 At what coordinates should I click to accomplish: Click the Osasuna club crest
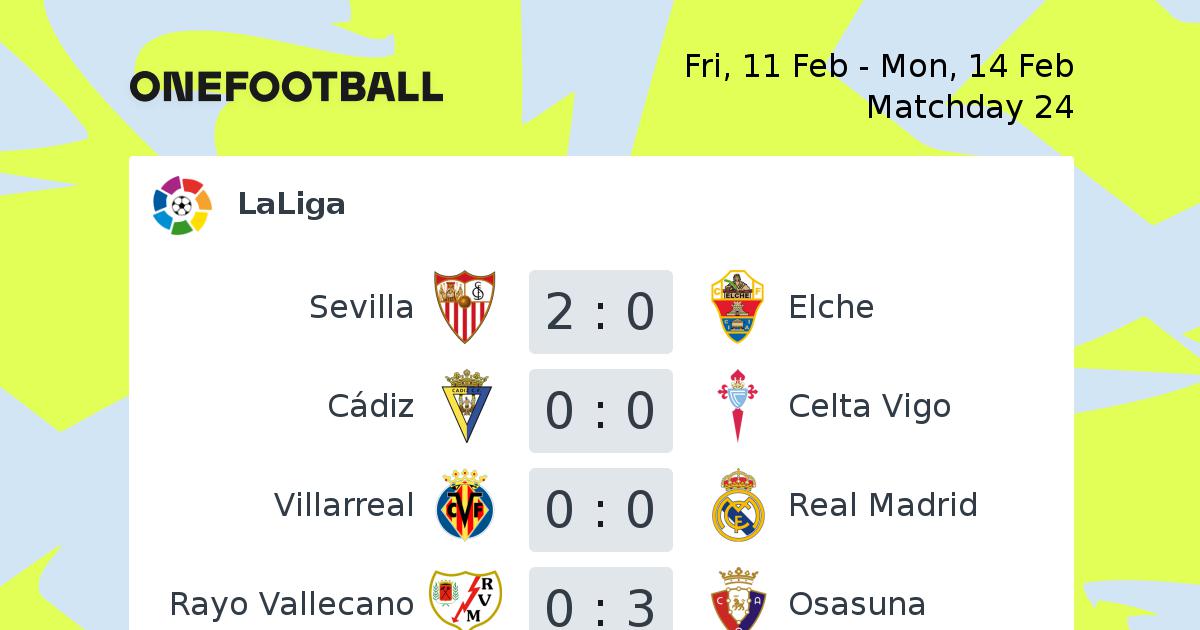(737, 599)
